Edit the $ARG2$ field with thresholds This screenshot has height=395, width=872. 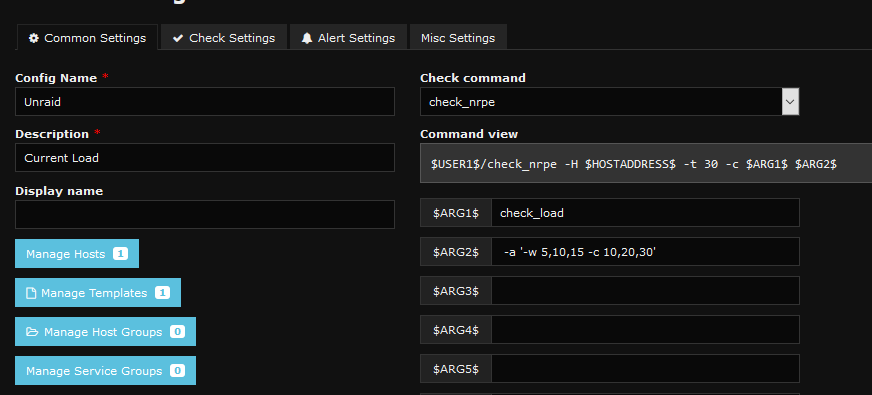click(645, 252)
